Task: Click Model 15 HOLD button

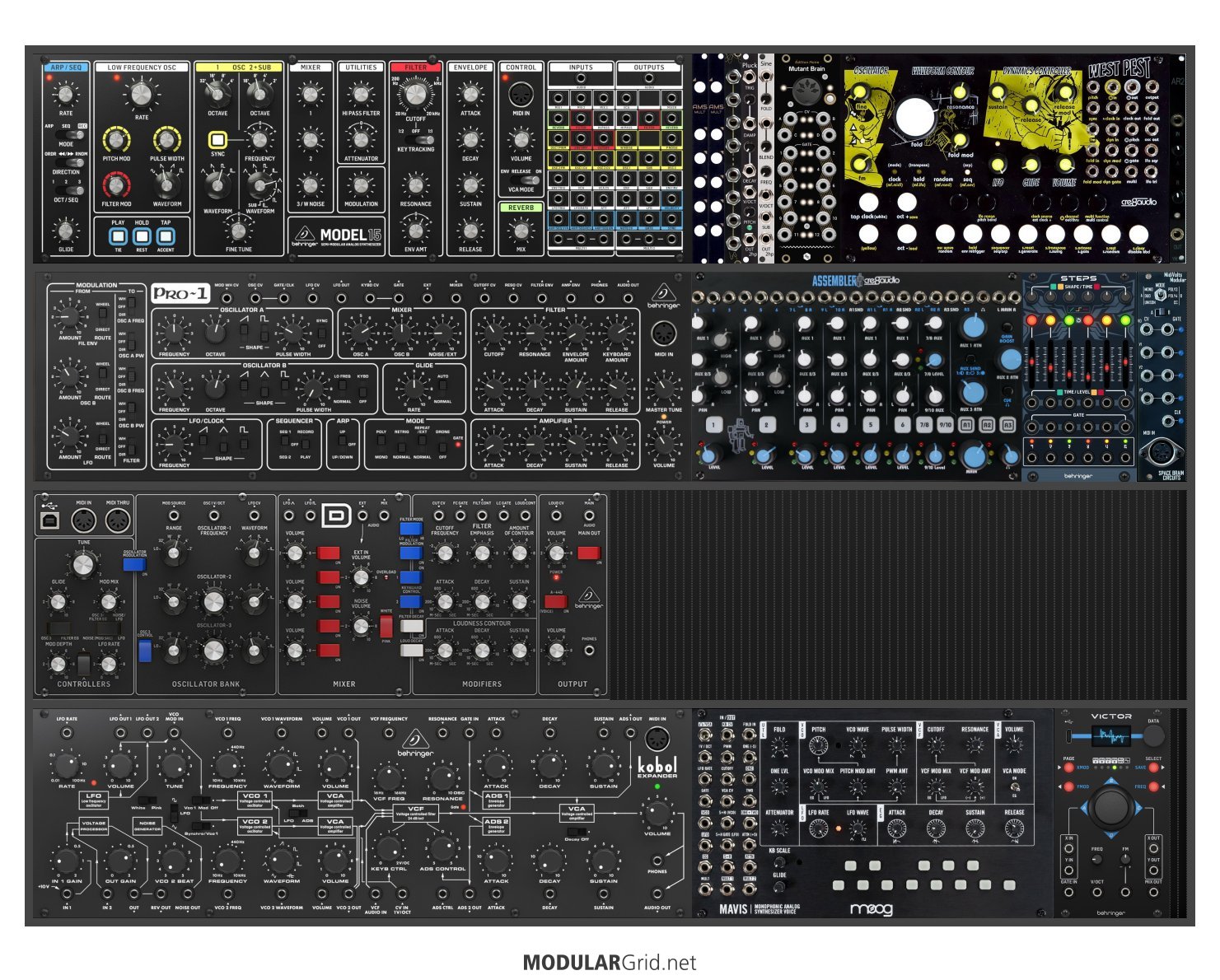Action: (142, 237)
